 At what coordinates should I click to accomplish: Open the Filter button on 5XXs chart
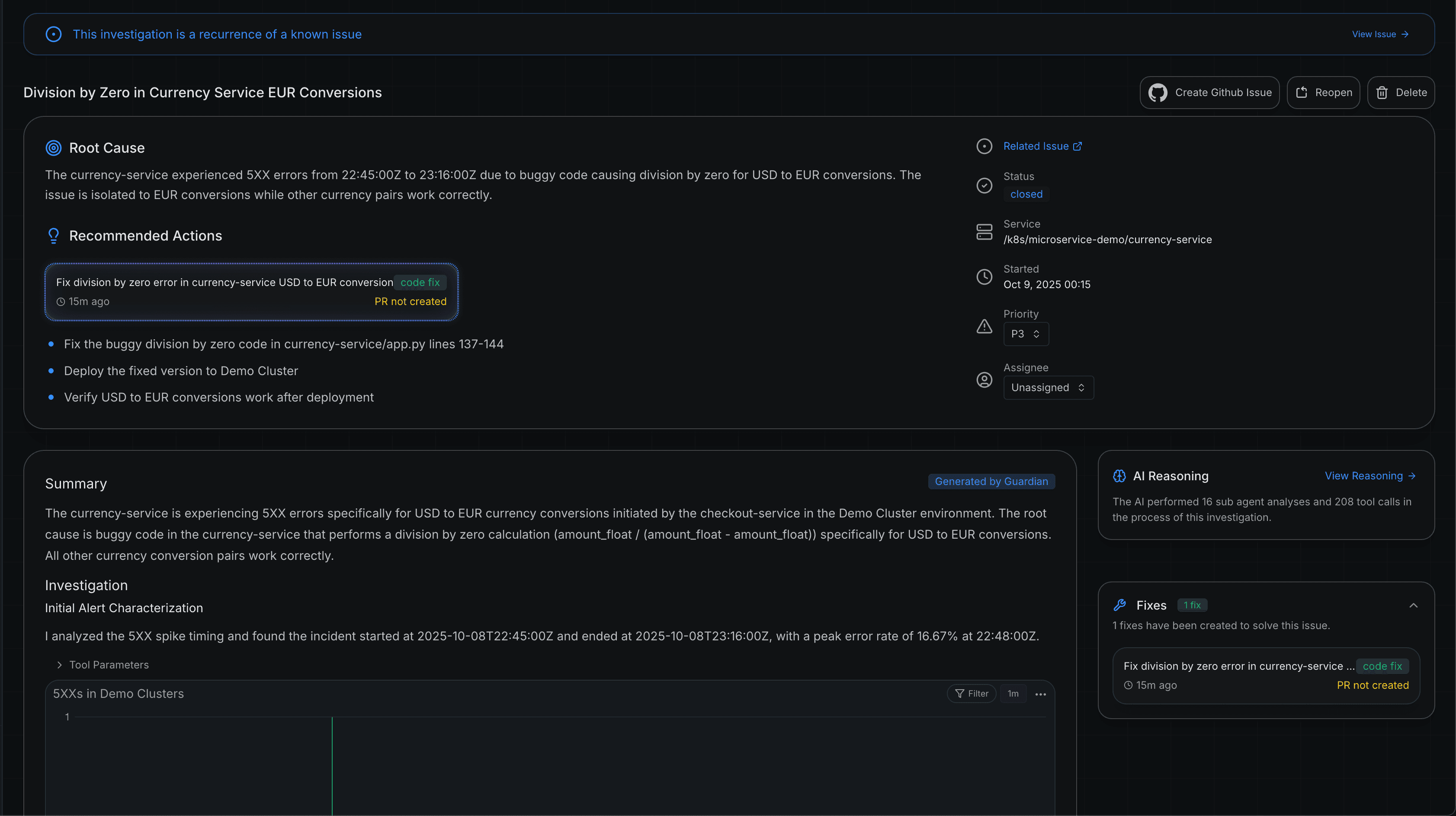point(971,694)
